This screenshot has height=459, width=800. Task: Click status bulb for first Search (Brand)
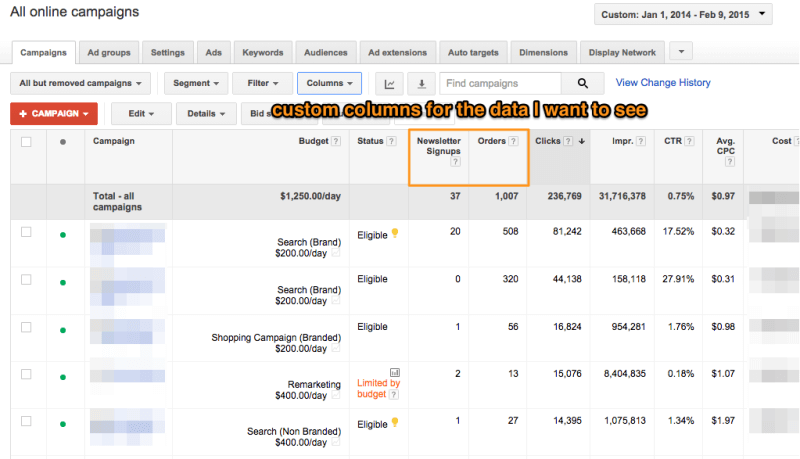point(395,234)
